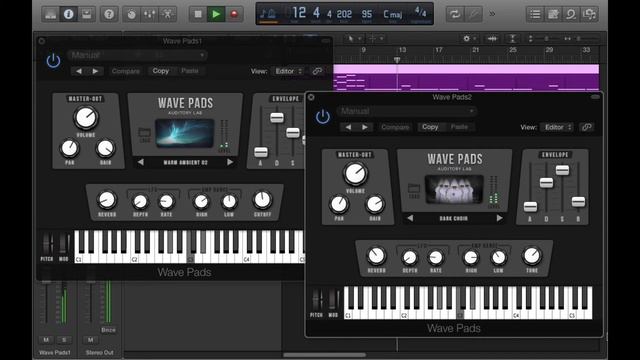
Task: Click the Wave Pads1 Cutoff knob
Action: (262, 200)
